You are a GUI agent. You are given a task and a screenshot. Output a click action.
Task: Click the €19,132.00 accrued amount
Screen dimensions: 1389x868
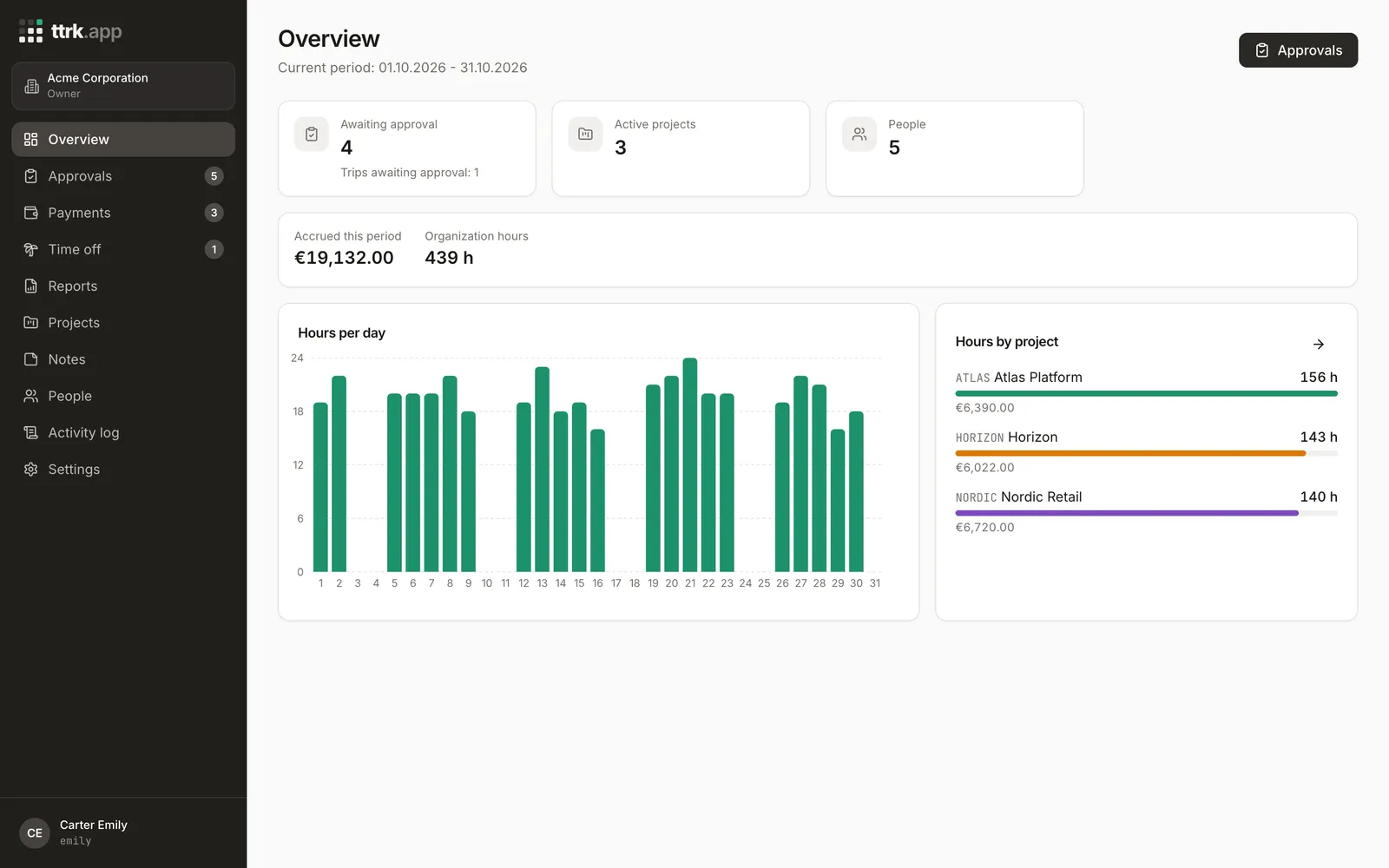point(344,258)
